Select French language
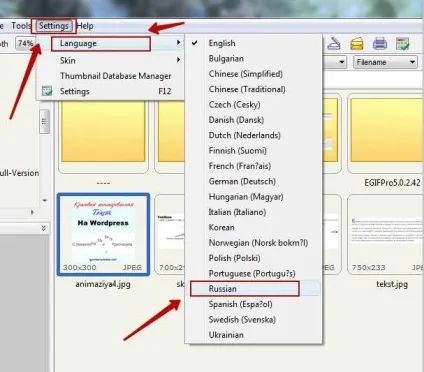This screenshot has height=372, width=424. point(254,166)
